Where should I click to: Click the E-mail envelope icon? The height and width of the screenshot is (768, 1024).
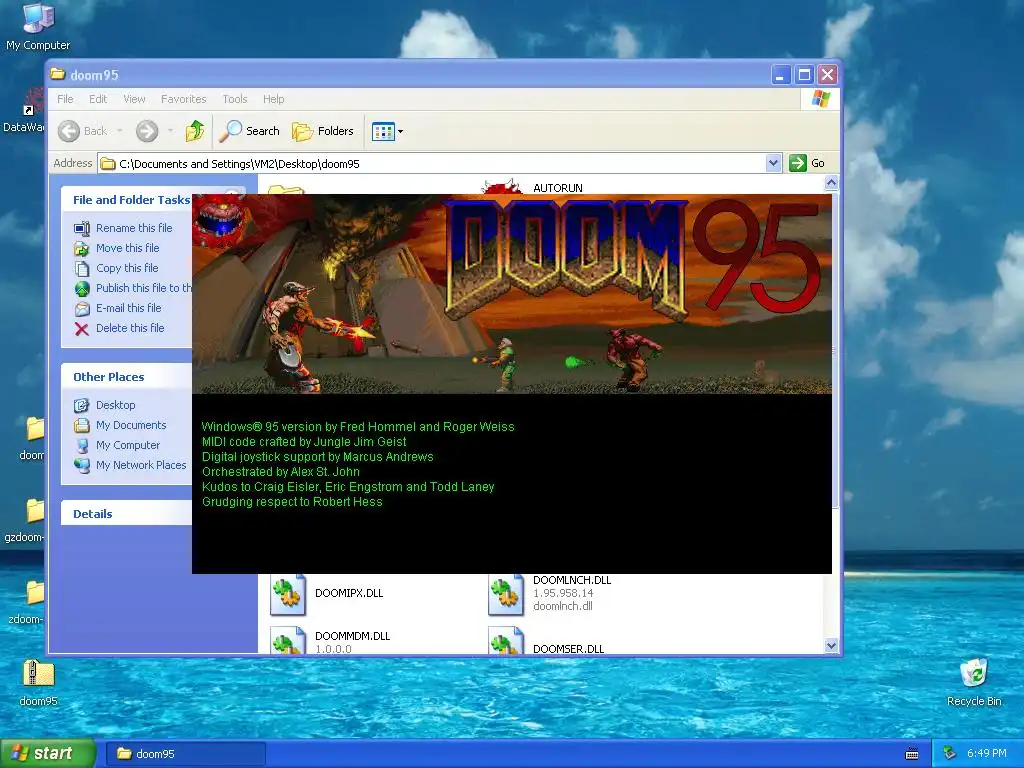click(82, 309)
